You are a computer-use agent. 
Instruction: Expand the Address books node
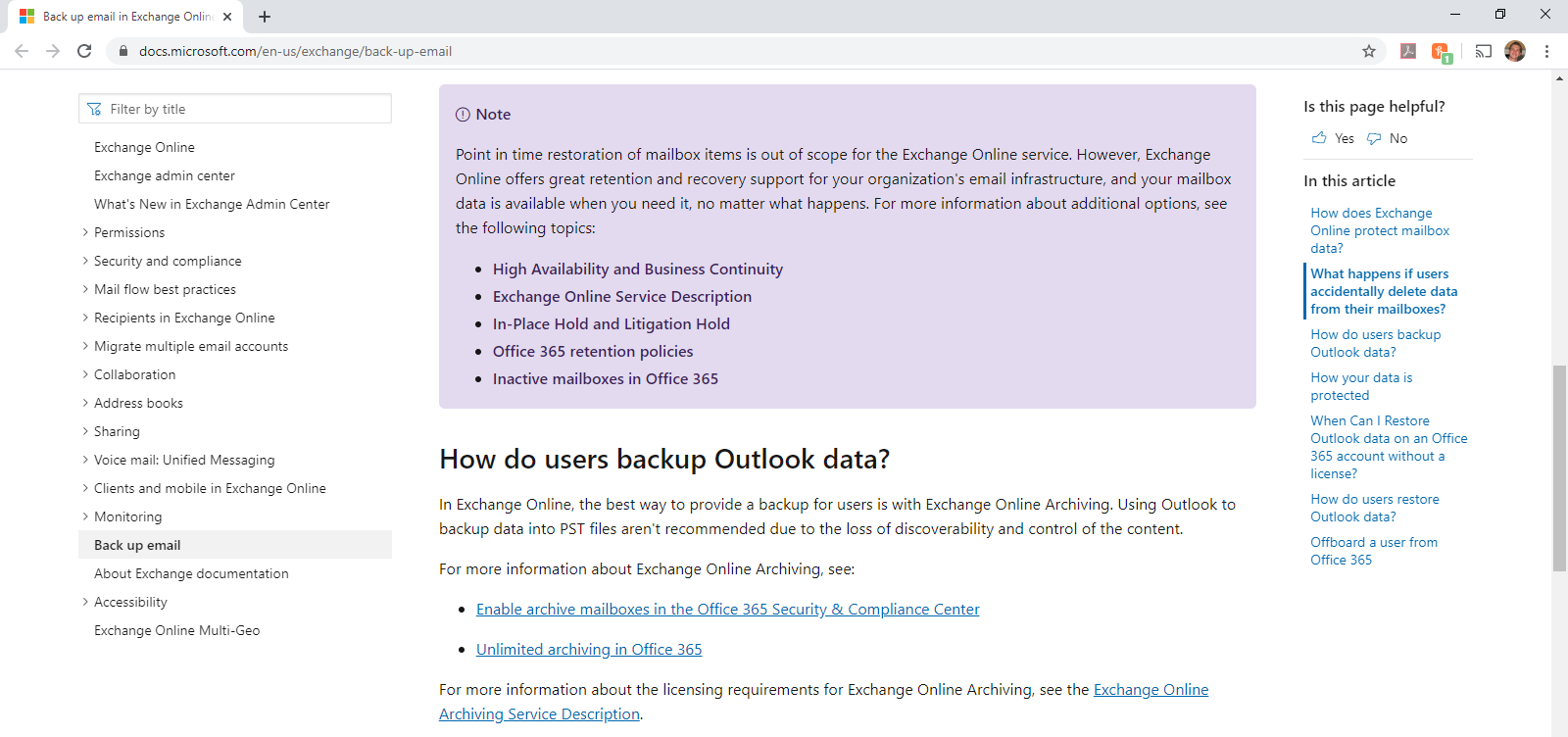tap(85, 403)
